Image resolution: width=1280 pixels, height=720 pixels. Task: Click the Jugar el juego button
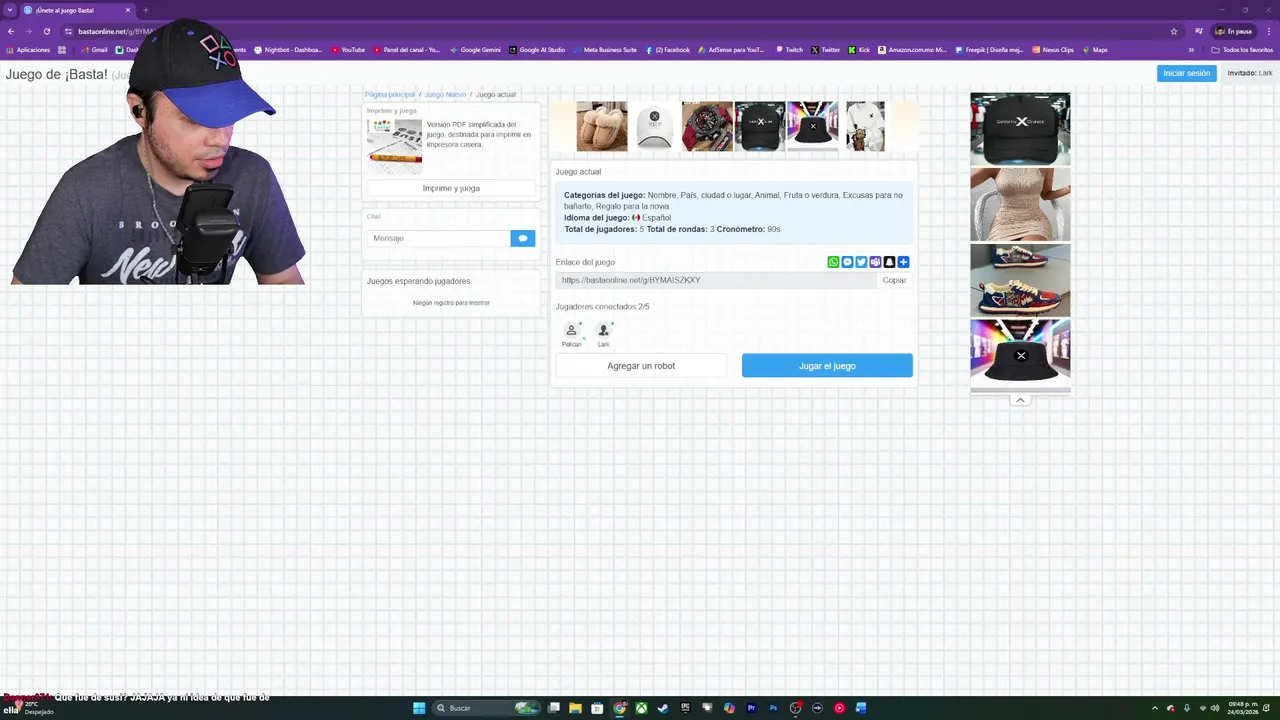coord(827,366)
